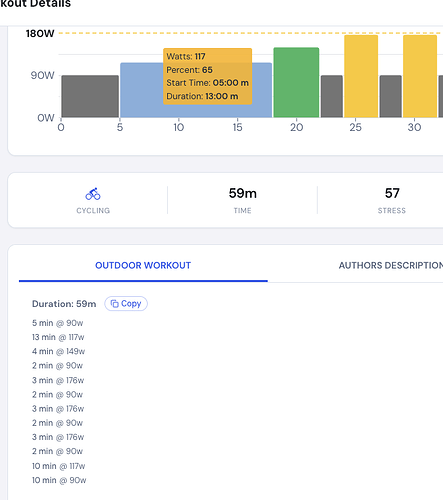
Task: Click the yellow bar at minute 25
Action: [x=361, y=76]
